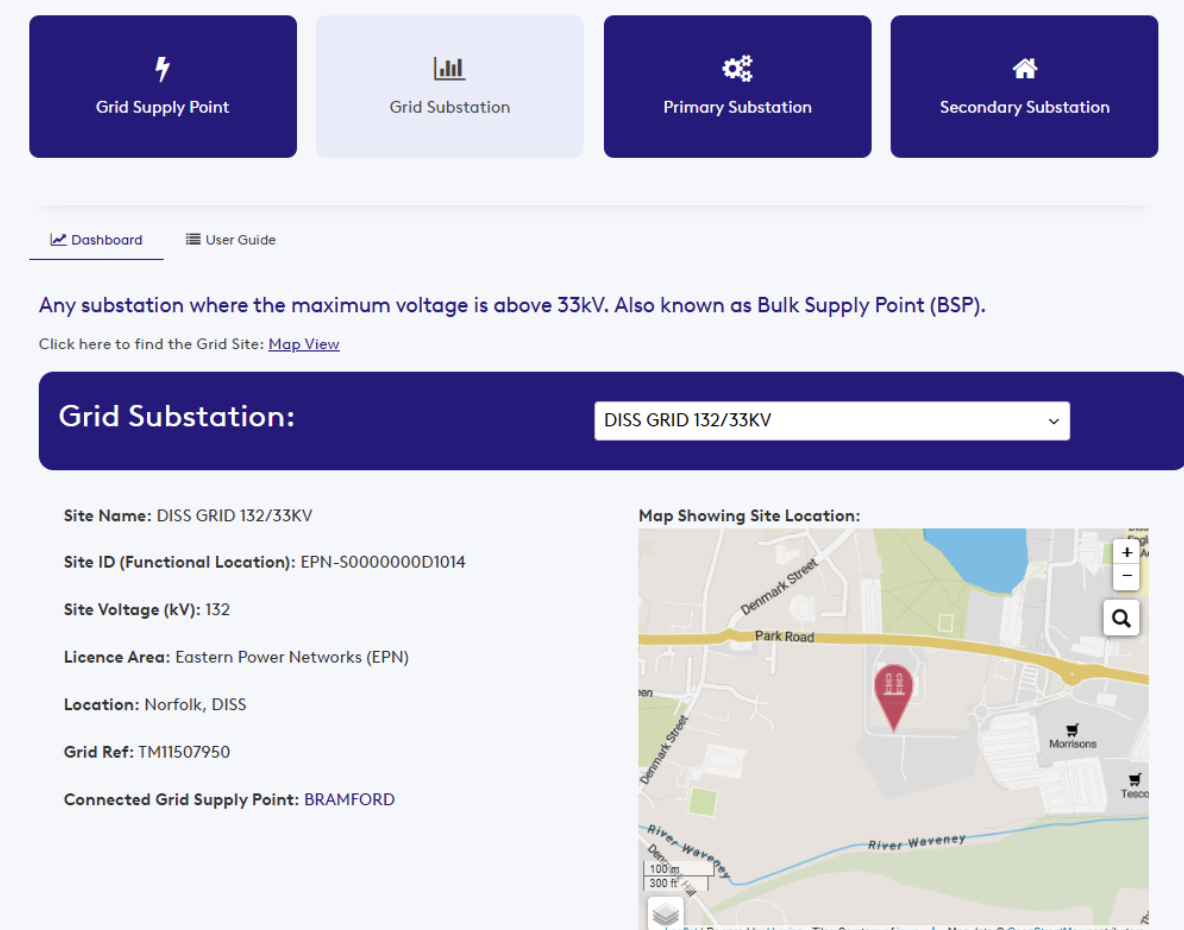Expand the DISS GRID 132/33KV dropdown

tap(831, 421)
